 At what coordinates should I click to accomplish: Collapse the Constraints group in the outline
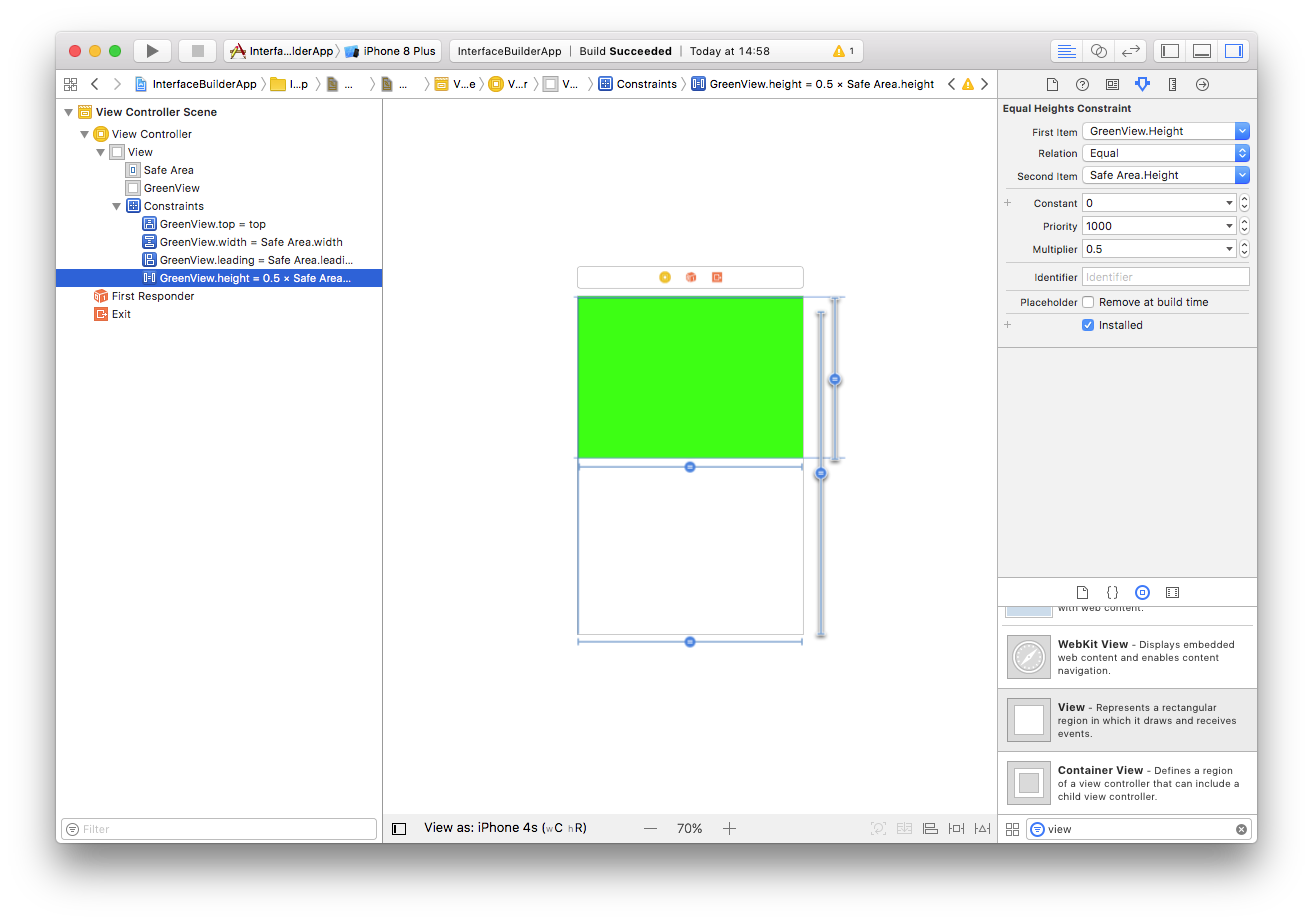coord(117,205)
